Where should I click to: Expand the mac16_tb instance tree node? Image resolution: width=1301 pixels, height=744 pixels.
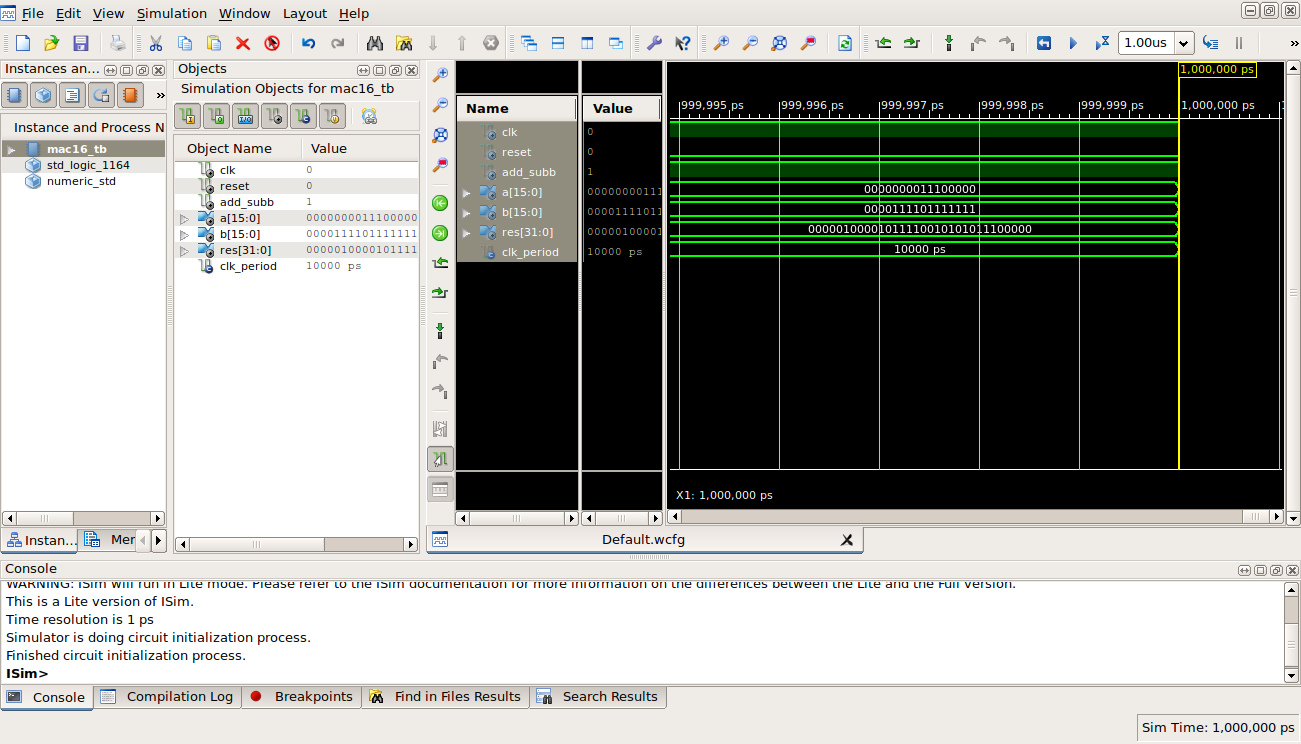(x=11, y=149)
